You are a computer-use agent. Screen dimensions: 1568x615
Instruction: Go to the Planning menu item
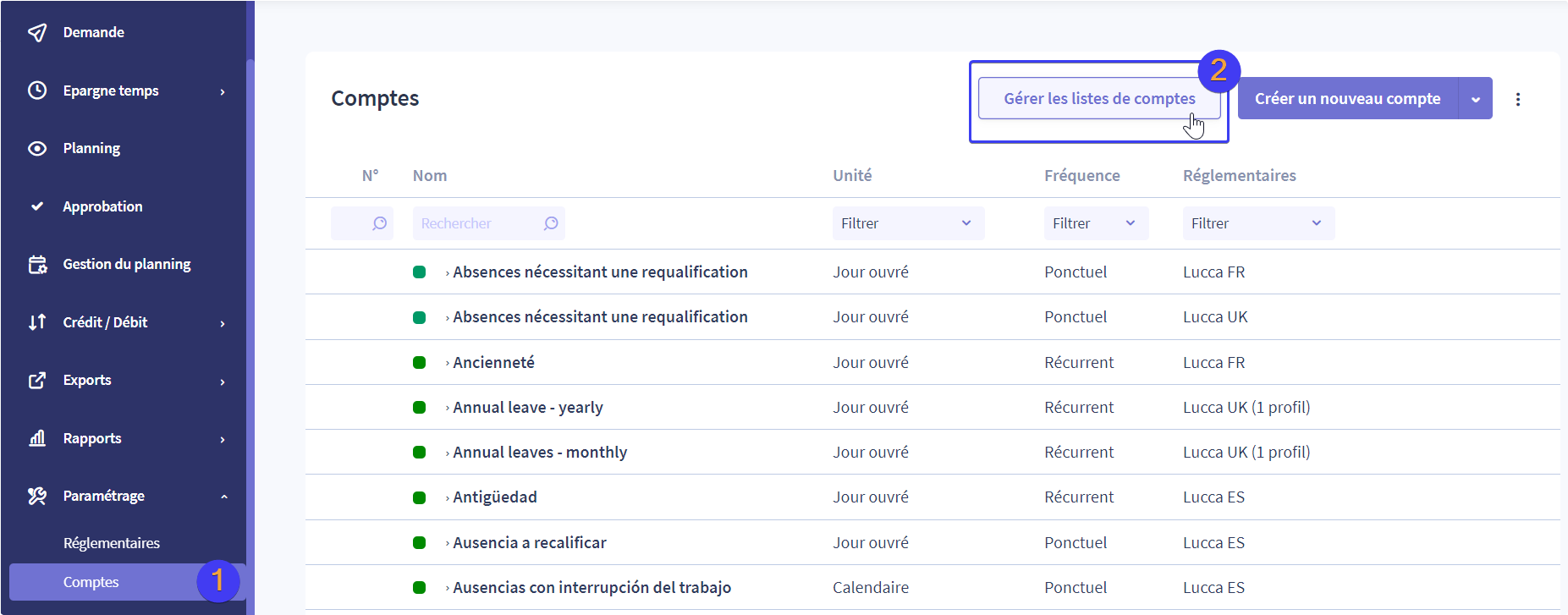tap(91, 148)
